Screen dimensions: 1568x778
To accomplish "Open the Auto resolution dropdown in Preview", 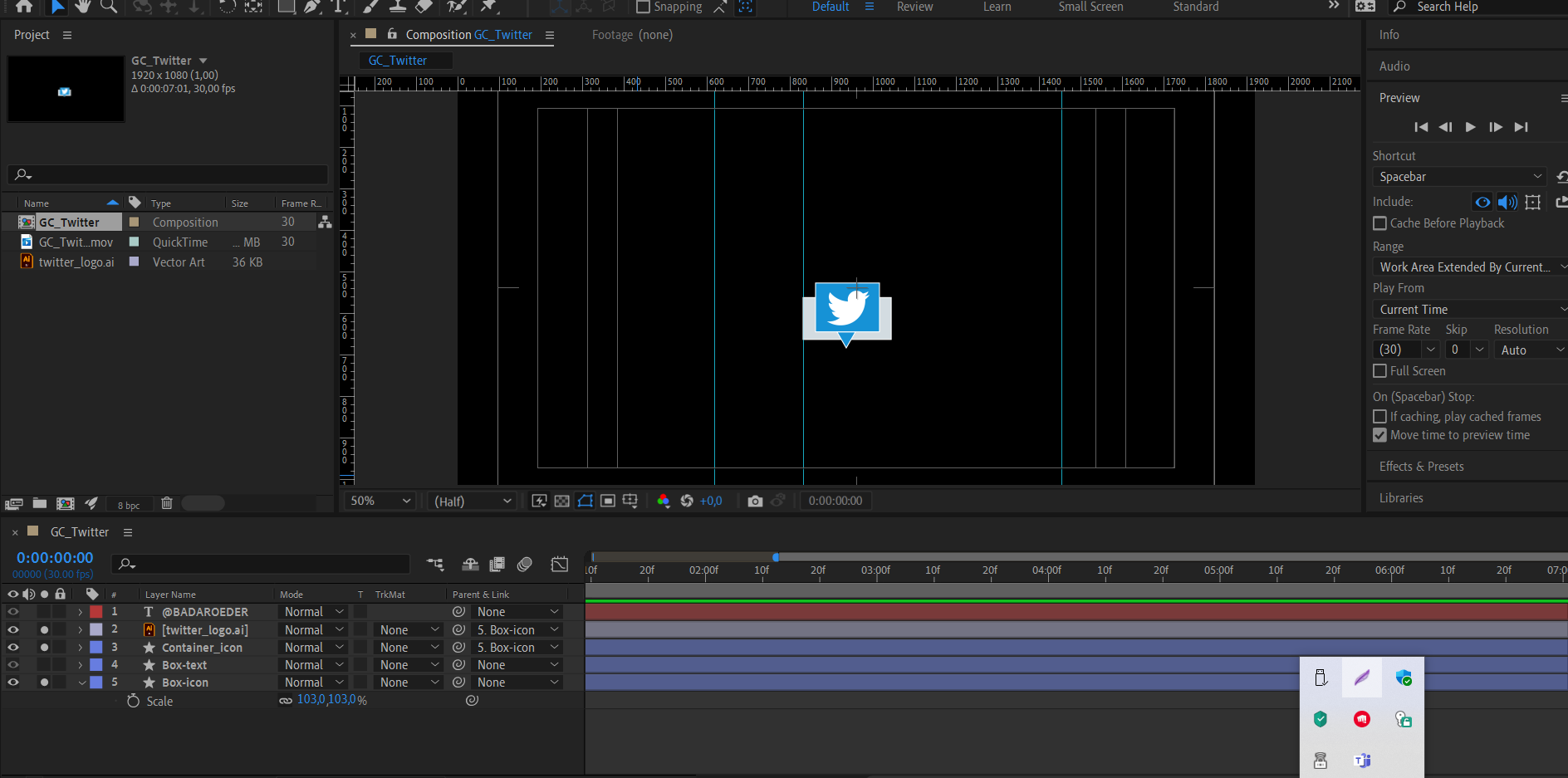I will coord(1531,350).
